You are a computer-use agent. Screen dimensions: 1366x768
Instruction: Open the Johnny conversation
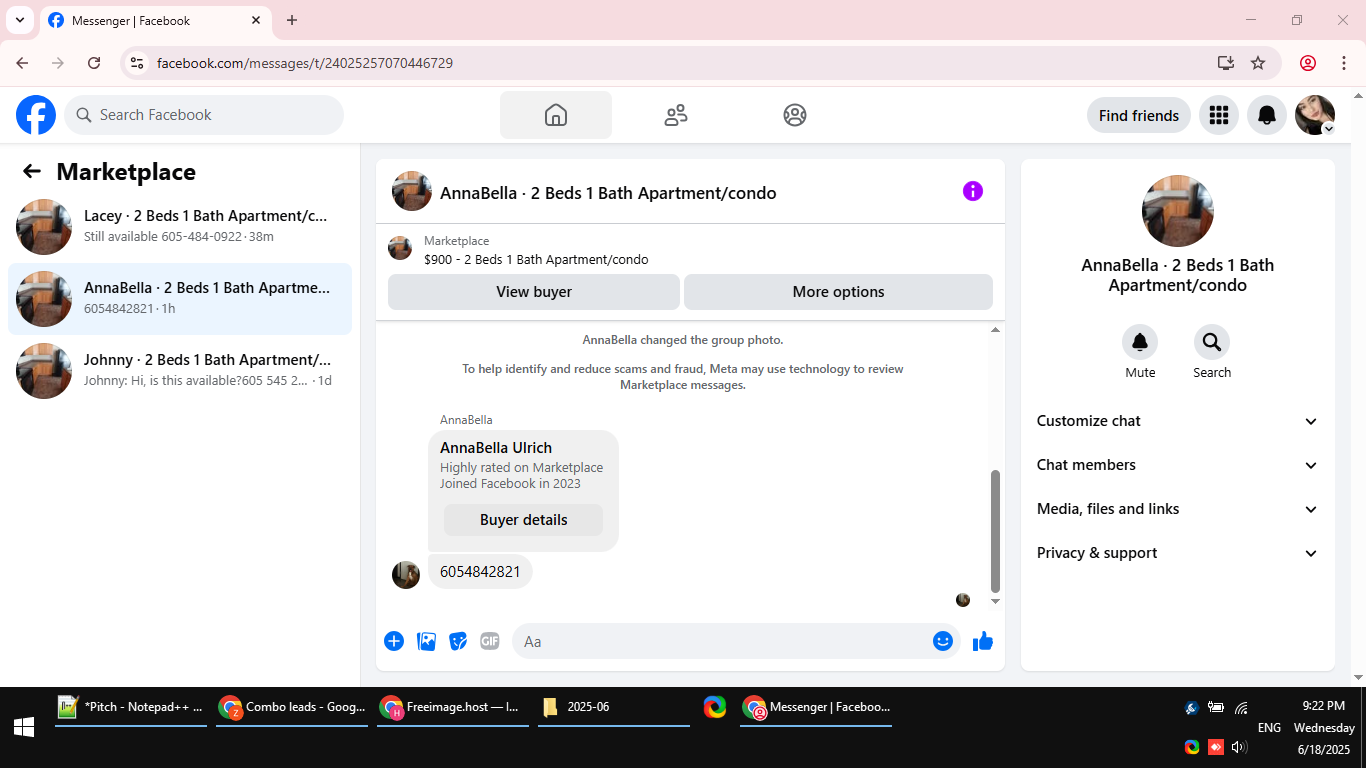(x=180, y=371)
